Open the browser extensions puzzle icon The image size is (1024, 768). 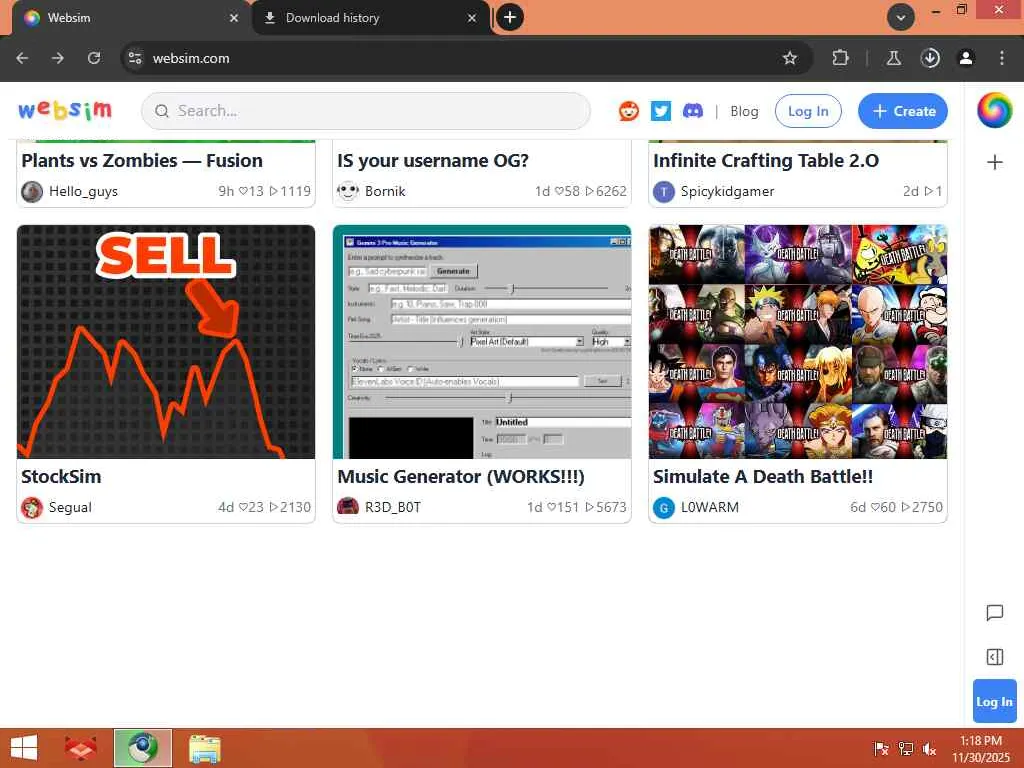(x=840, y=58)
